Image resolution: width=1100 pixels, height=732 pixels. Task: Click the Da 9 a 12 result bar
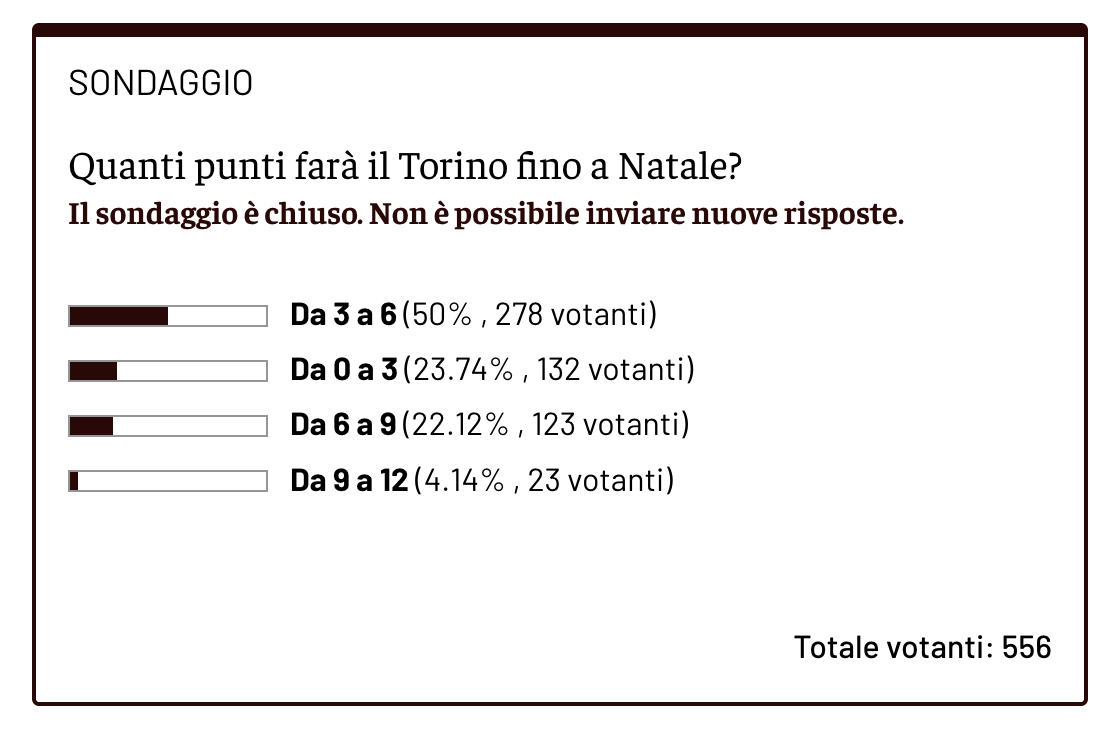pyautogui.click(x=168, y=481)
